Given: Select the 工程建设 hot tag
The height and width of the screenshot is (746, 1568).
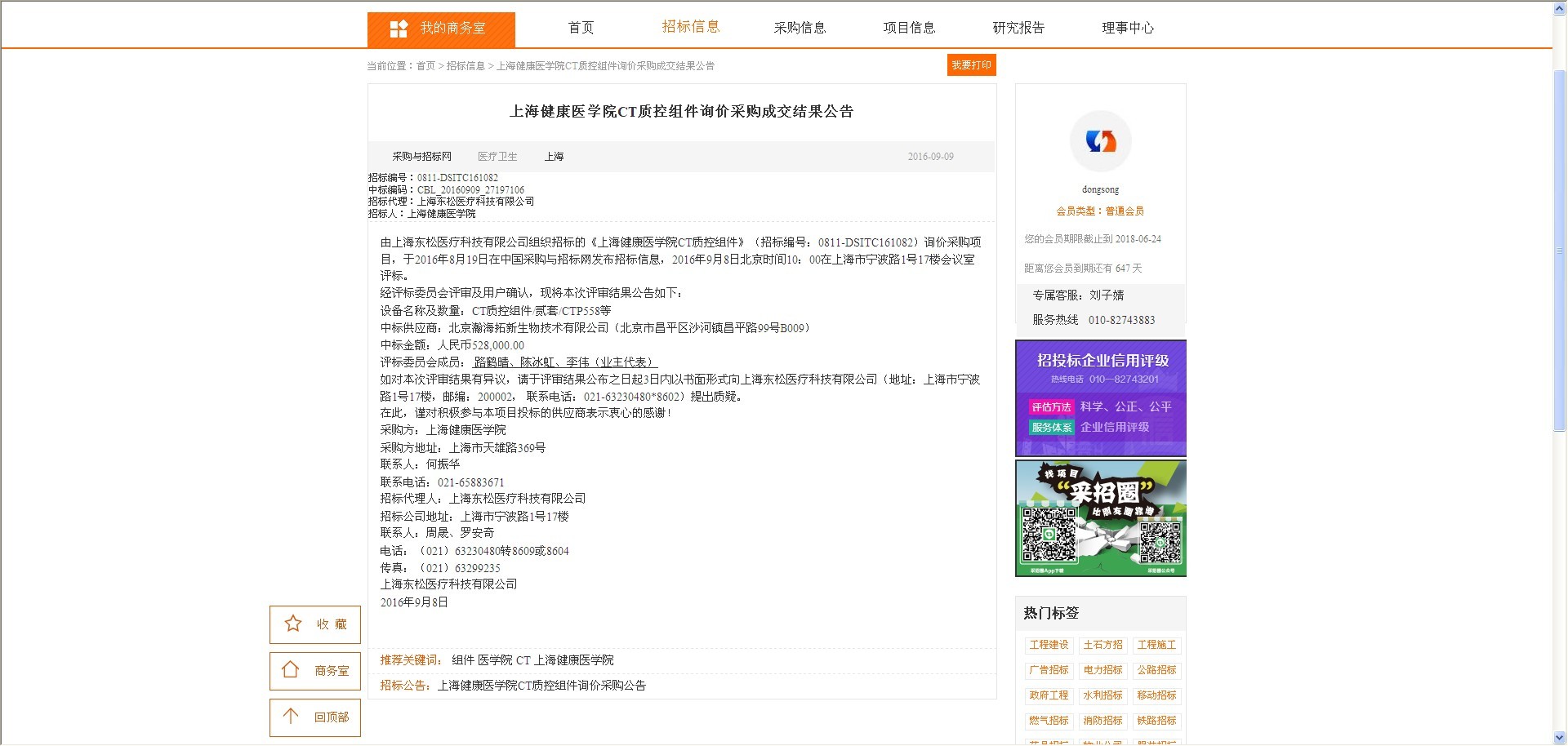Looking at the screenshot, I should tap(1049, 645).
